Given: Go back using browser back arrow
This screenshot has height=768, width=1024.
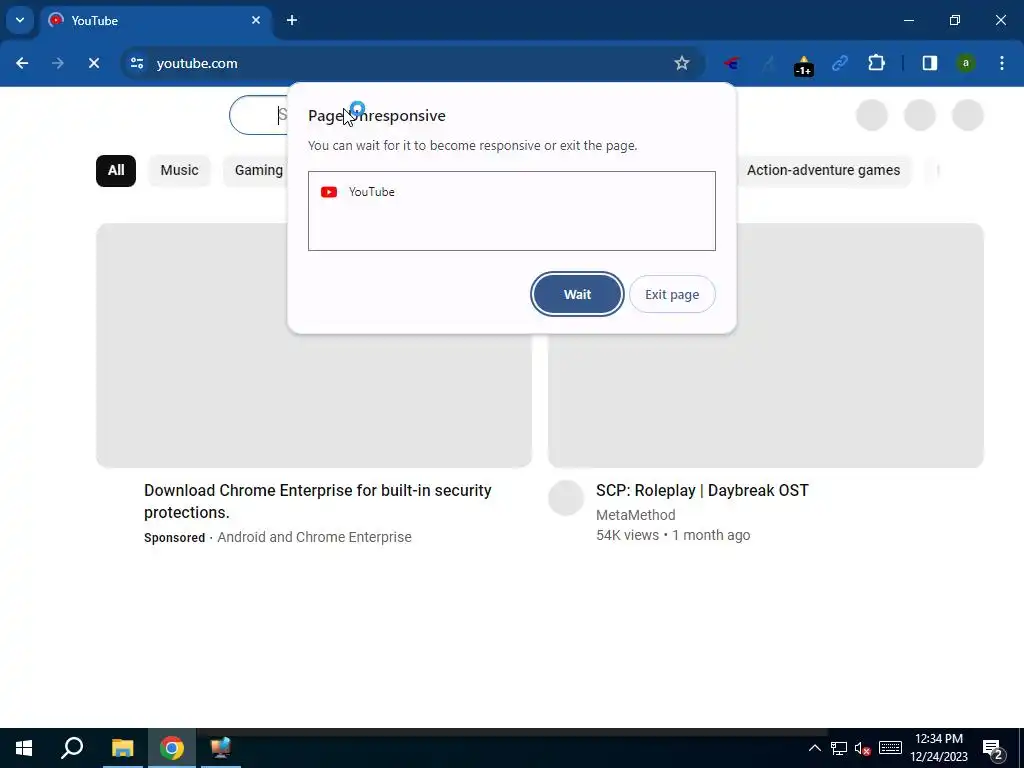Looking at the screenshot, I should coord(22,63).
